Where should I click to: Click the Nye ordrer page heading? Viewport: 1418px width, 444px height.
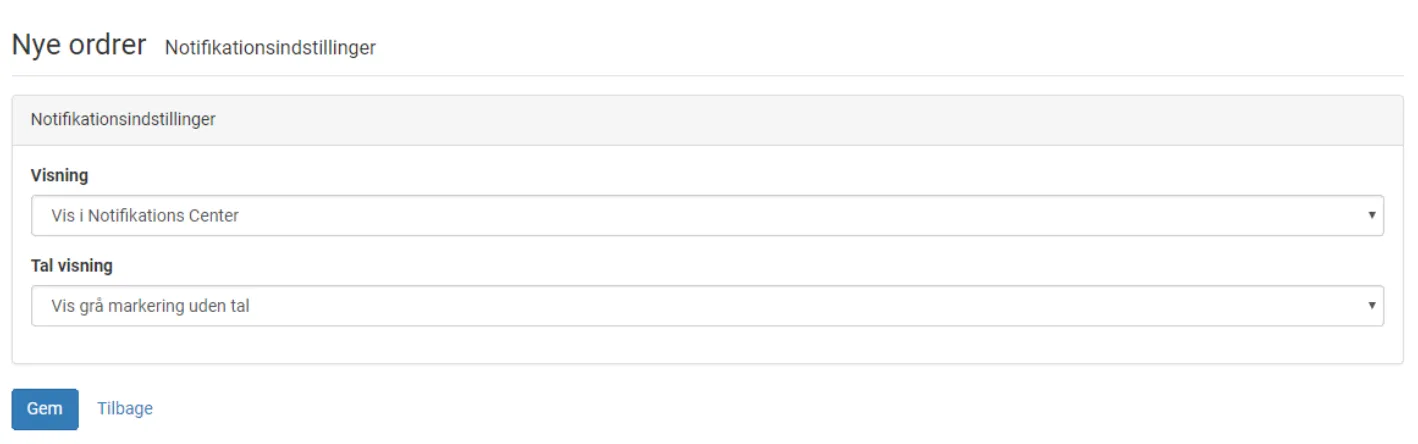[79, 46]
